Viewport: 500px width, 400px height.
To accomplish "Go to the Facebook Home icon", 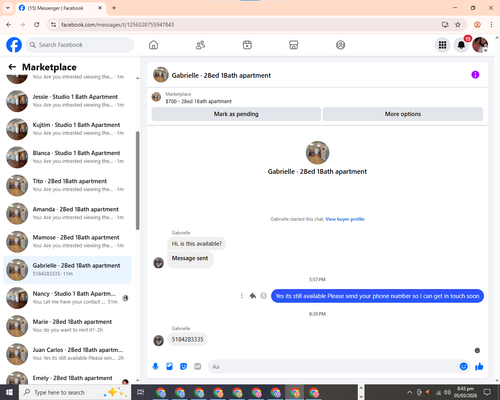I will 153,45.
